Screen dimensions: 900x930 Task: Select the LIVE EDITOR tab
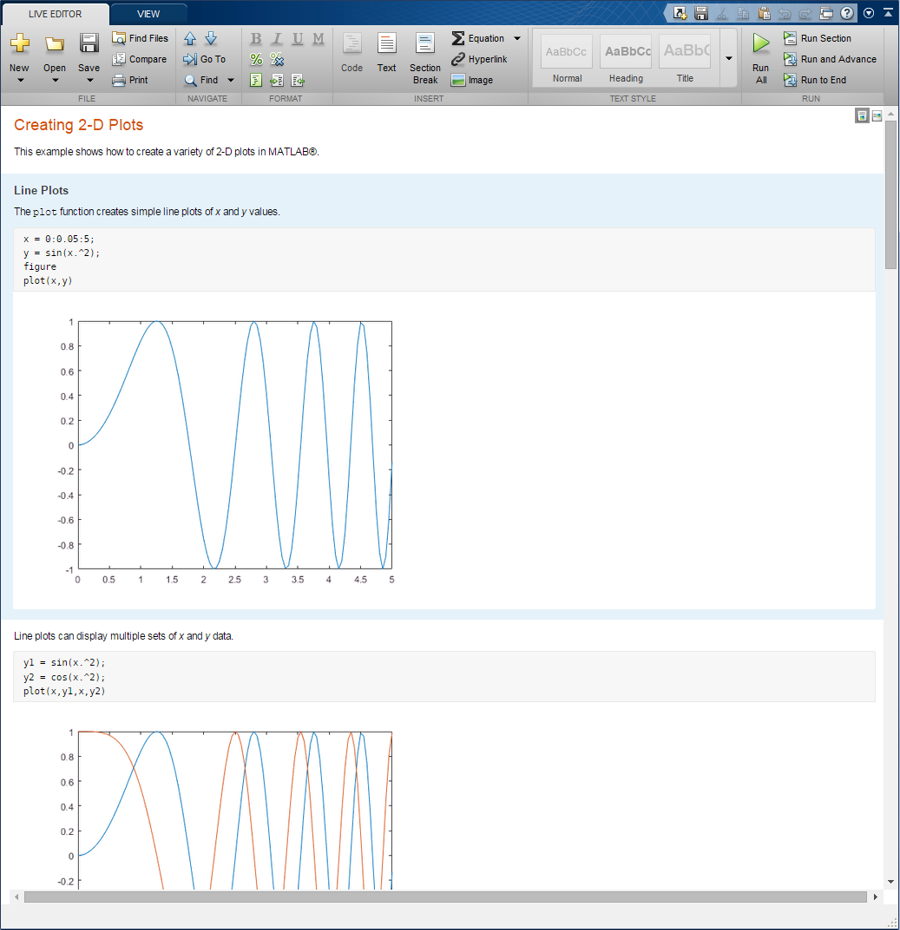[55, 14]
